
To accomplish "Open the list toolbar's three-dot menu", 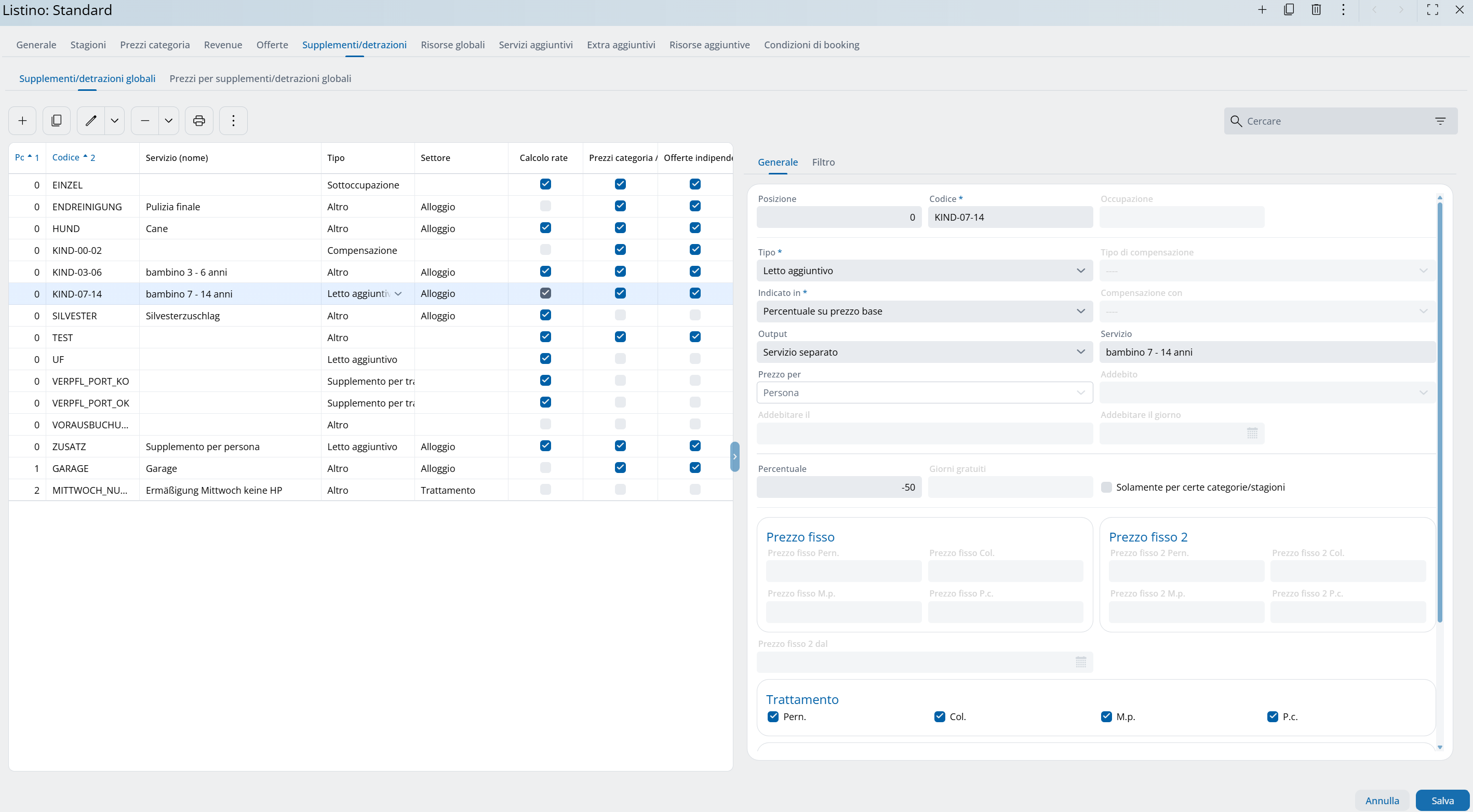I will pos(233,120).
